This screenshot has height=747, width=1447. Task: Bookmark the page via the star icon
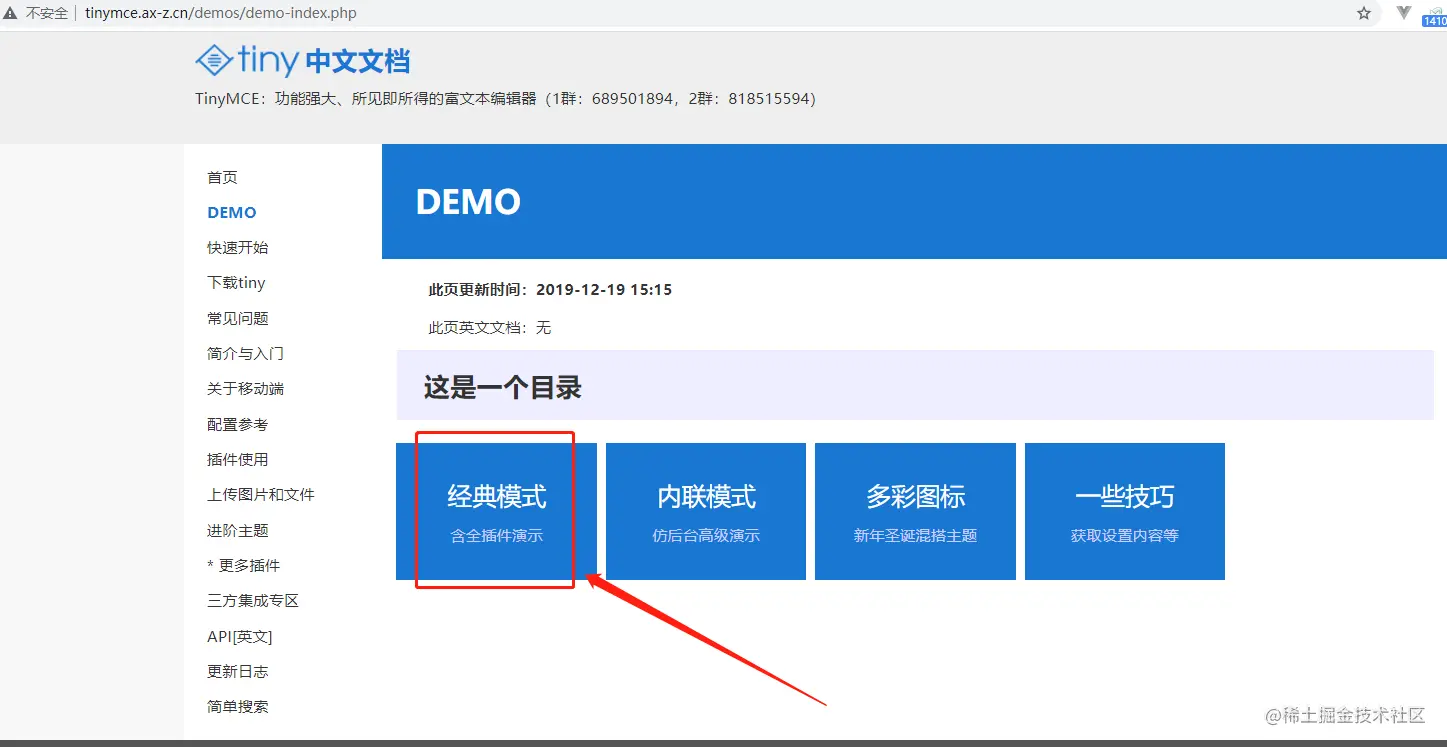[1365, 14]
